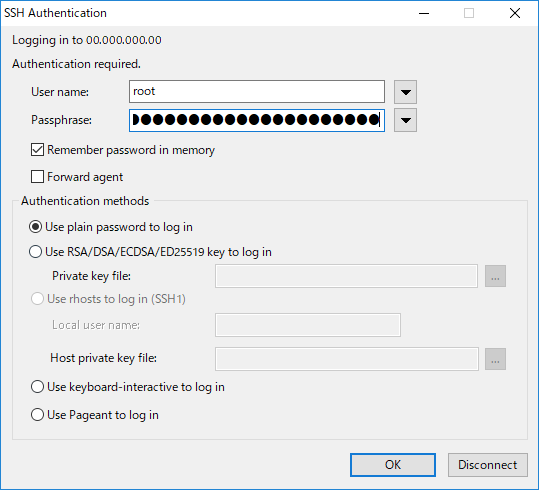This screenshot has width=539, height=490.
Task: Click the Private key file text box
Action: (x=346, y=276)
